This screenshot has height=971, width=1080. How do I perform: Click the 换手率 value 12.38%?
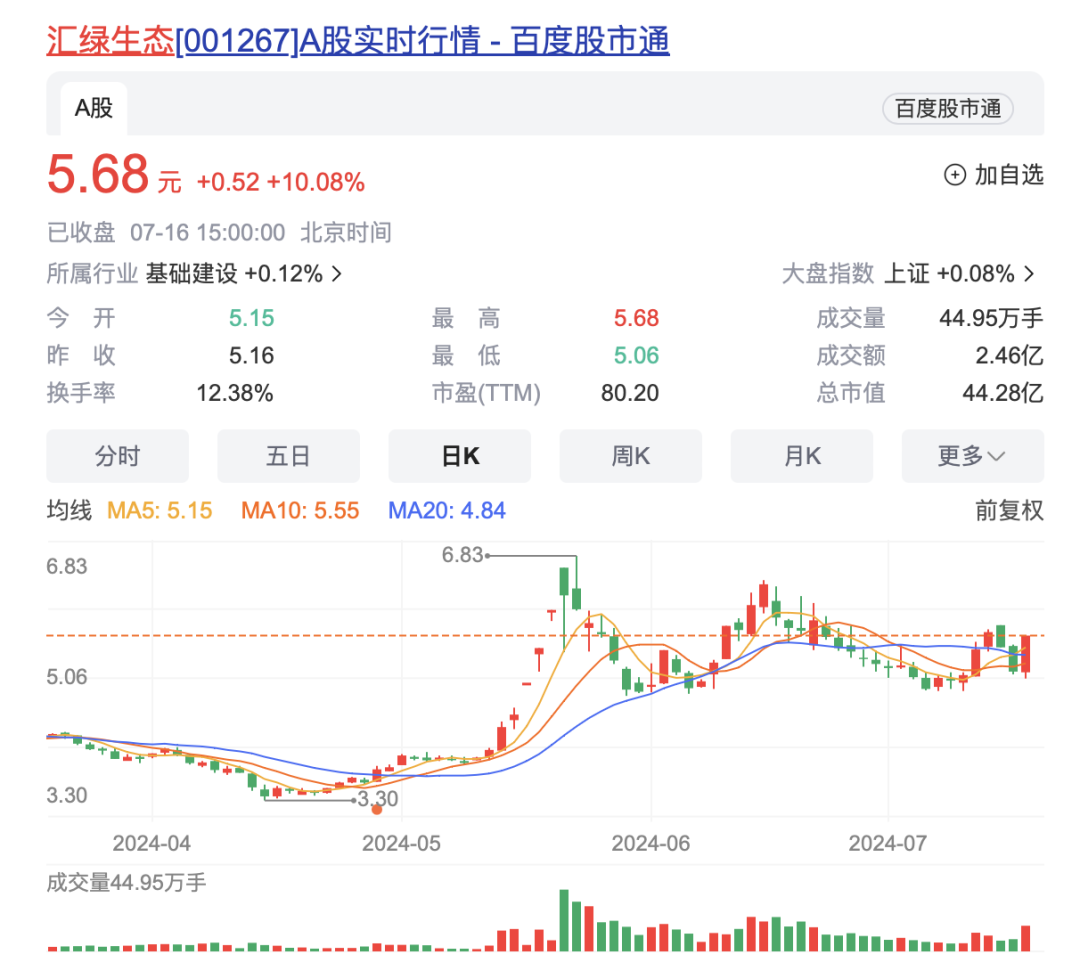[235, 393]
